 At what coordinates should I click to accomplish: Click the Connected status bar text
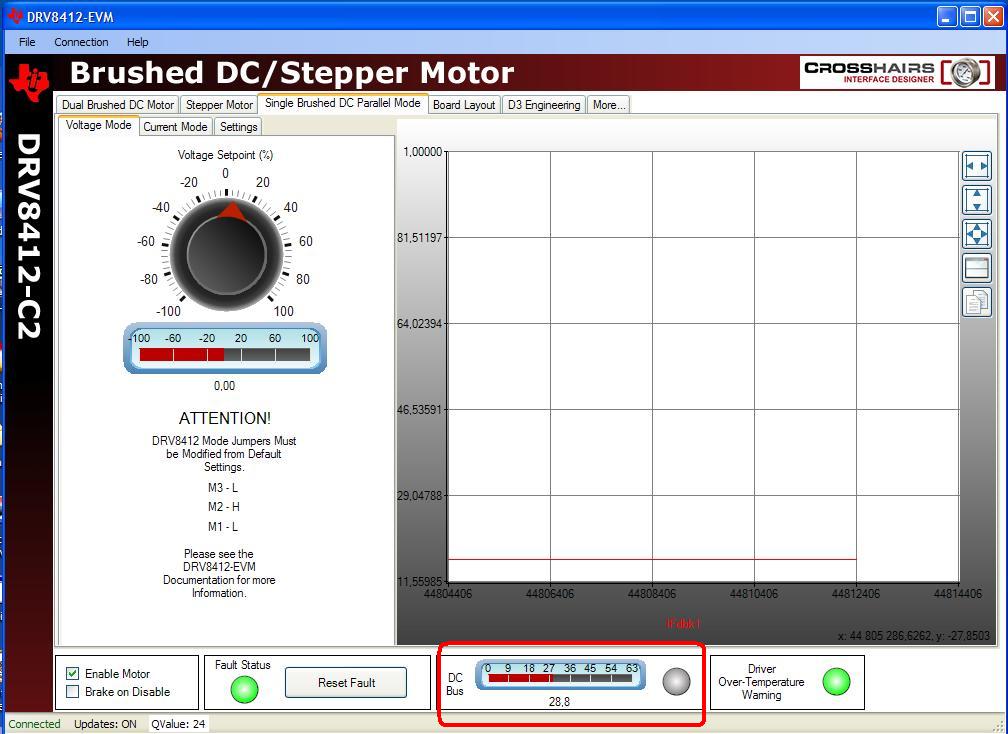(34, 724)
